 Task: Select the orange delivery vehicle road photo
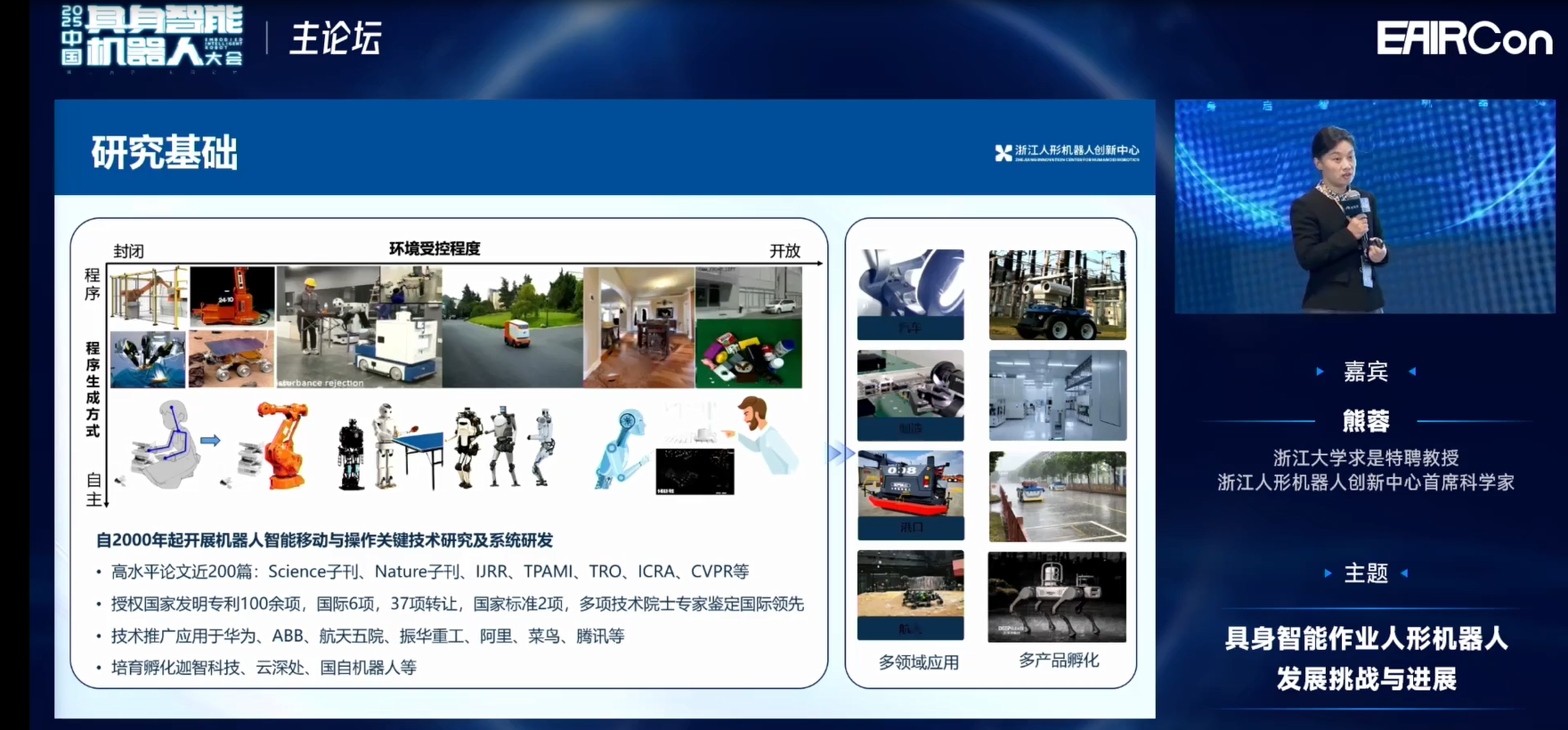(x=512, y=328)
